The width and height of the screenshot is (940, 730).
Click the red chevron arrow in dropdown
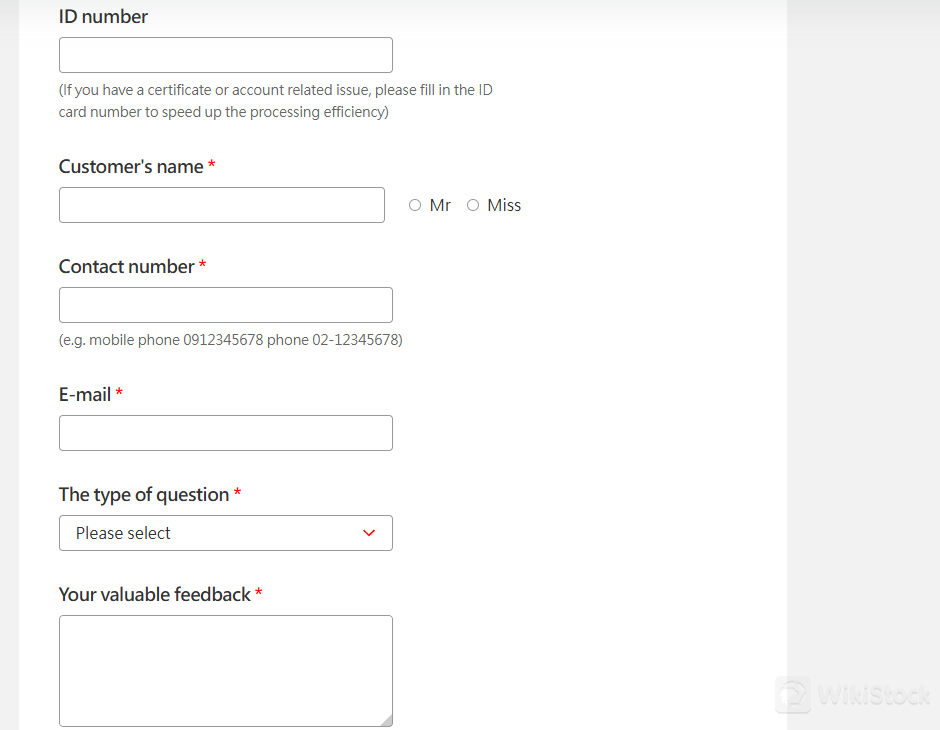click(x=369, y=533)
